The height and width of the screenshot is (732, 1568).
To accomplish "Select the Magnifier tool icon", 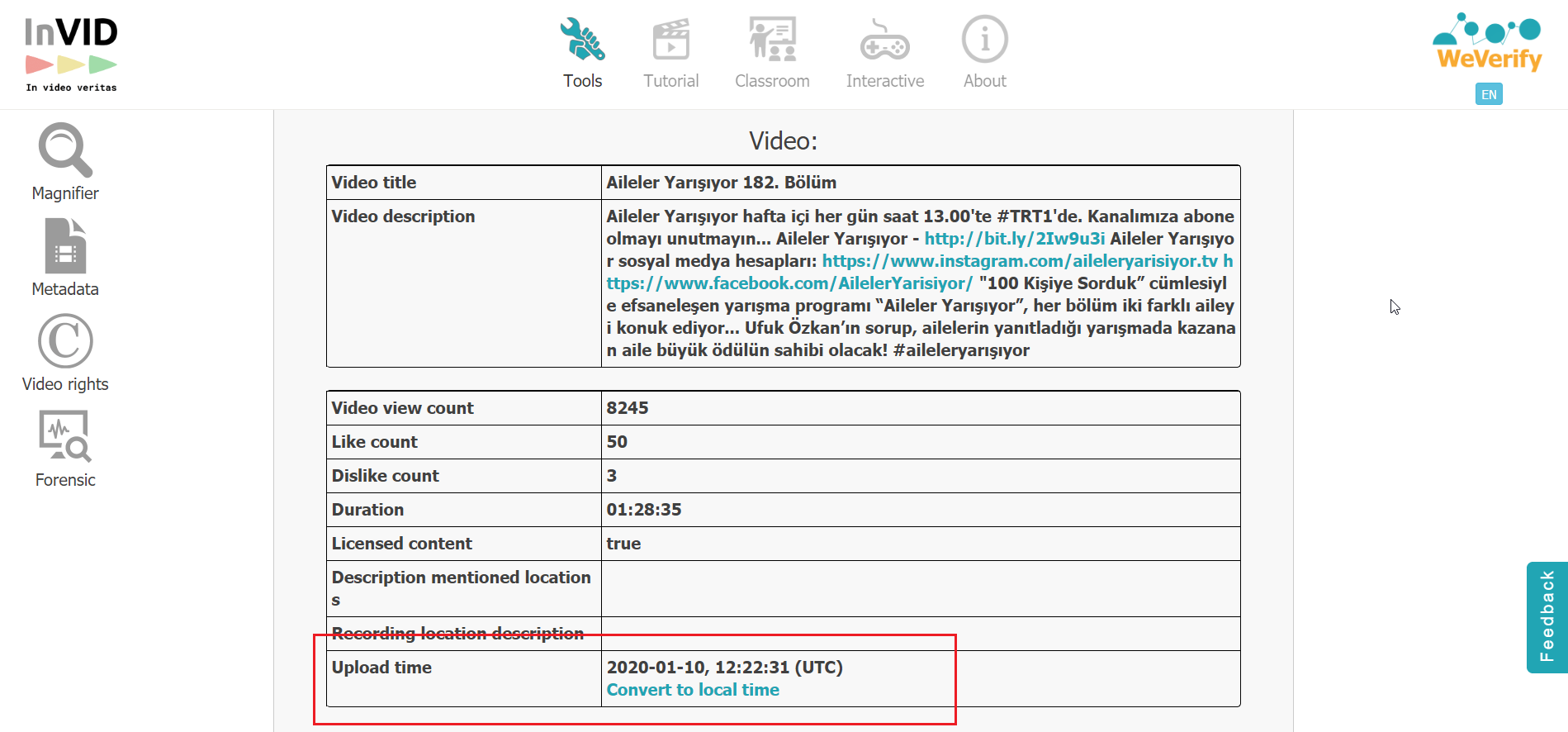I will coord(65,150).
